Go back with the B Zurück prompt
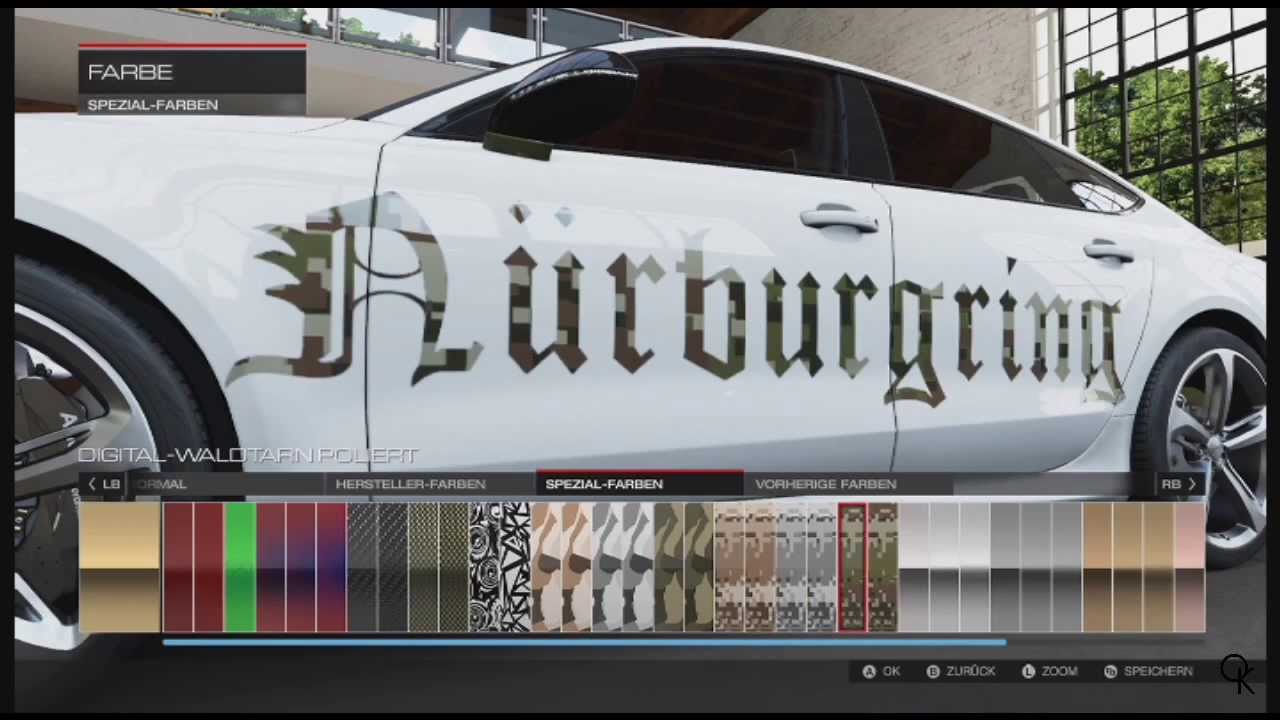This screenshot has height=720, width=1280. point(961,671)
